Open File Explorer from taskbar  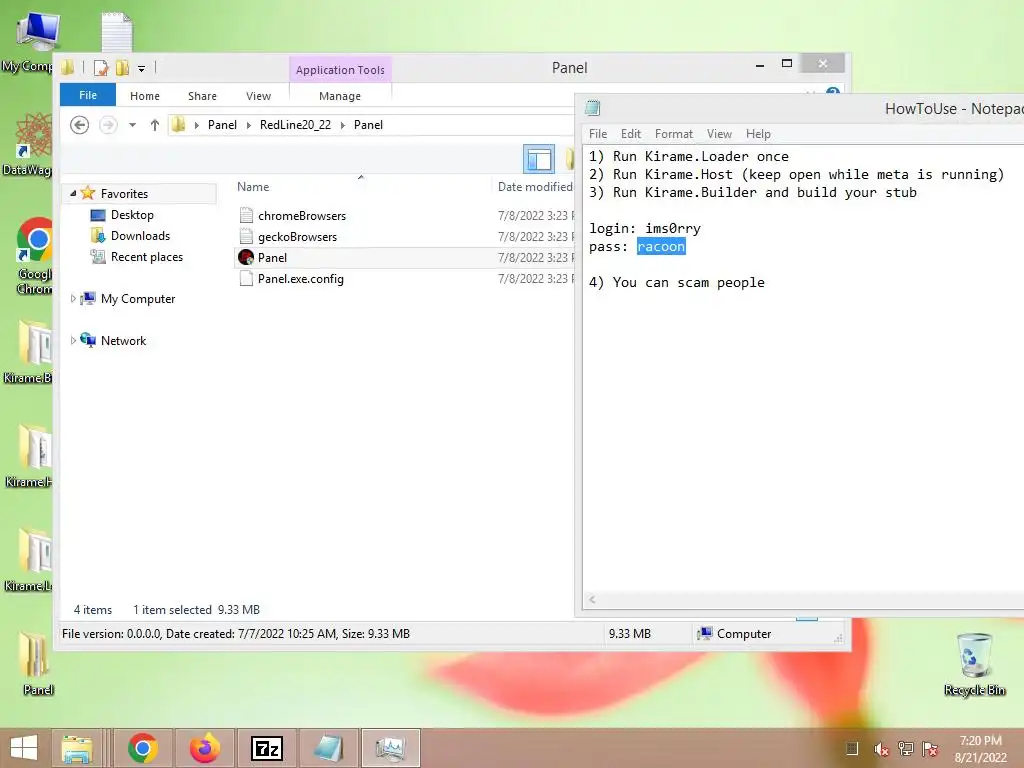click(77, 748)
